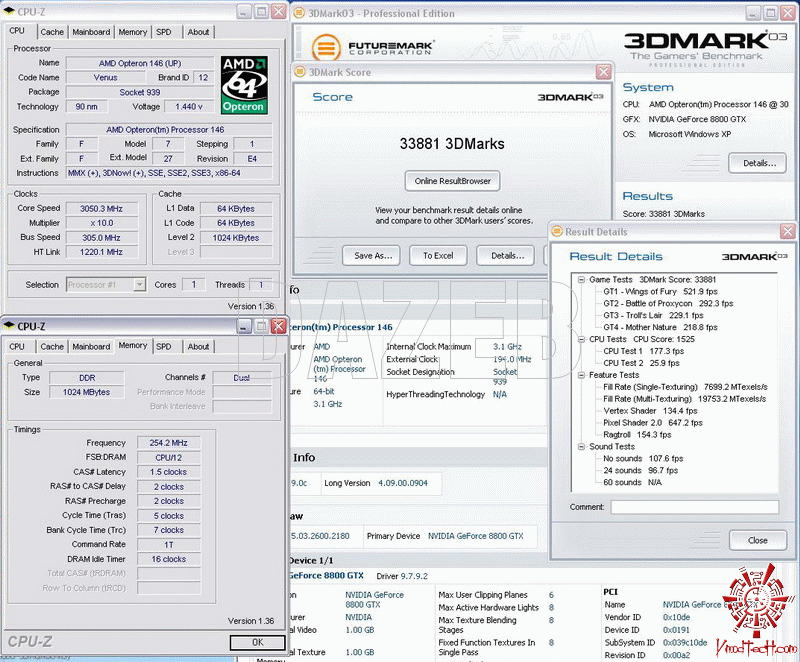Viewport: 800px width, 662px height.
Task: Open About tab in top CPU-Z window
Action: (x=198, y=32)
